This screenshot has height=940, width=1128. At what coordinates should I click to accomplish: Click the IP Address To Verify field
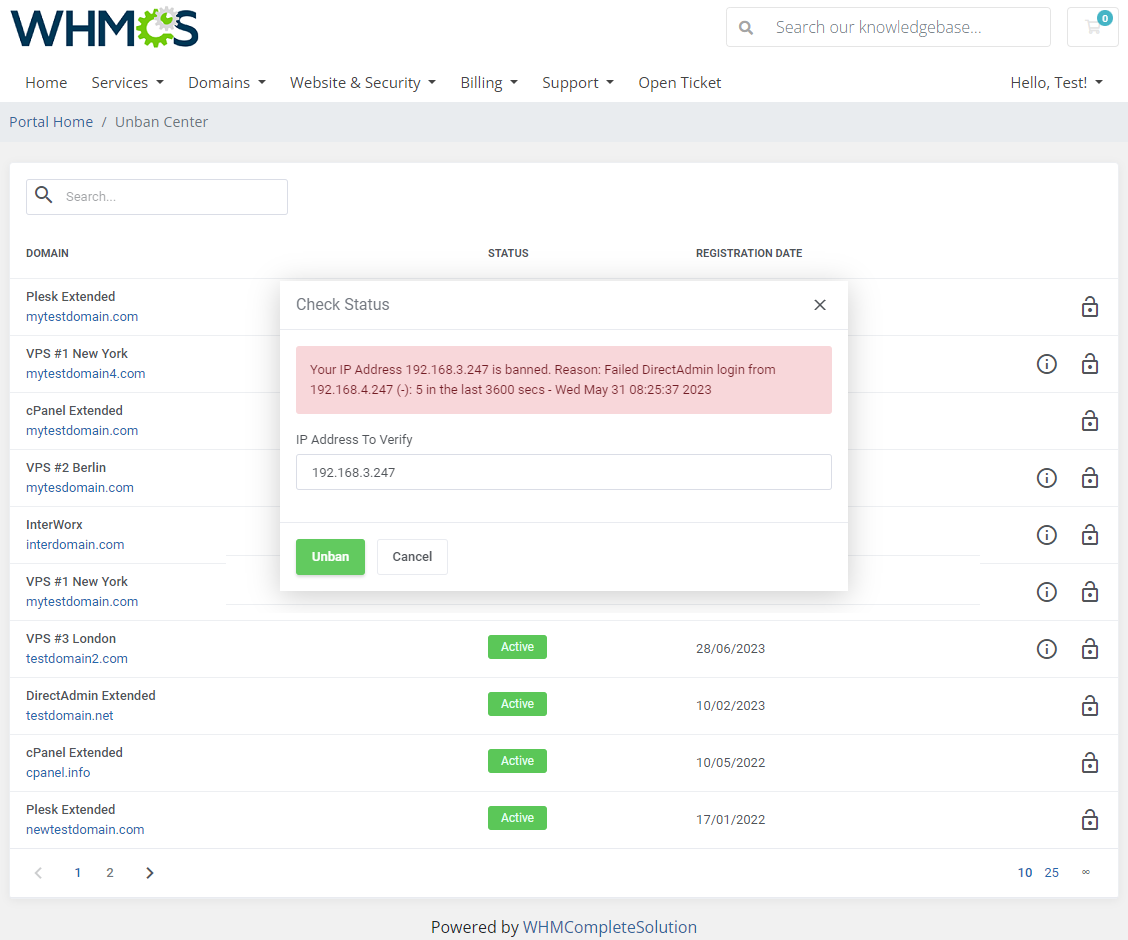pyautogui.click(x=563, y=472)
